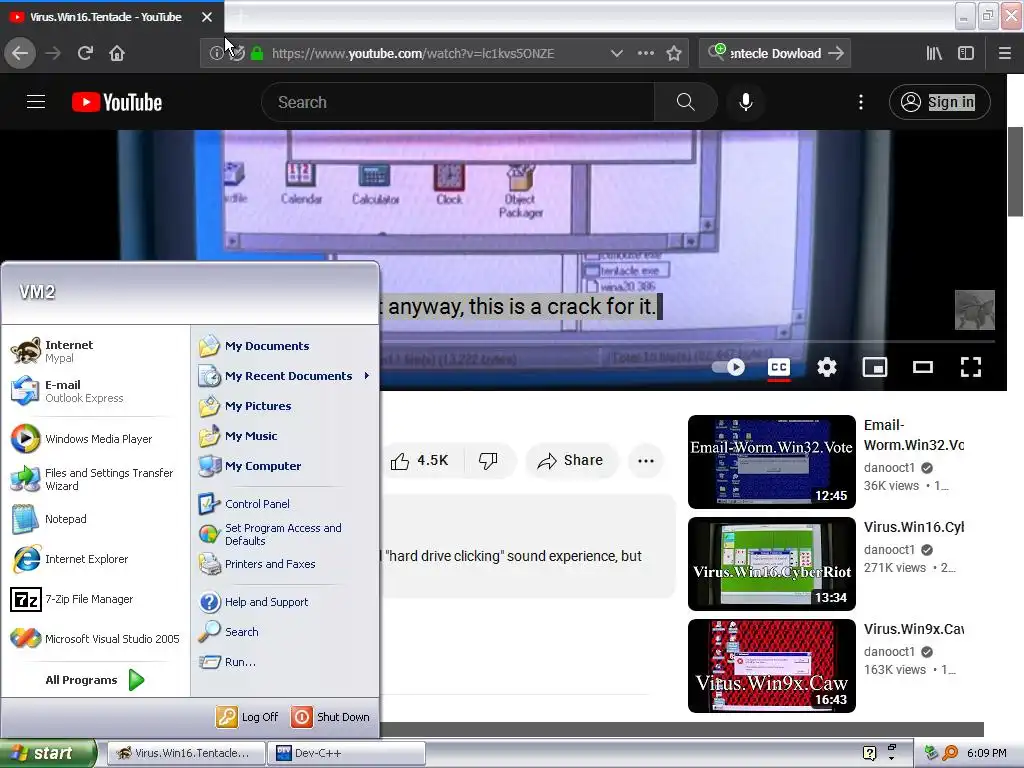
Task: Toggle the autoplay switch in player
Action: pyautogui.click(x=729, y=367)
